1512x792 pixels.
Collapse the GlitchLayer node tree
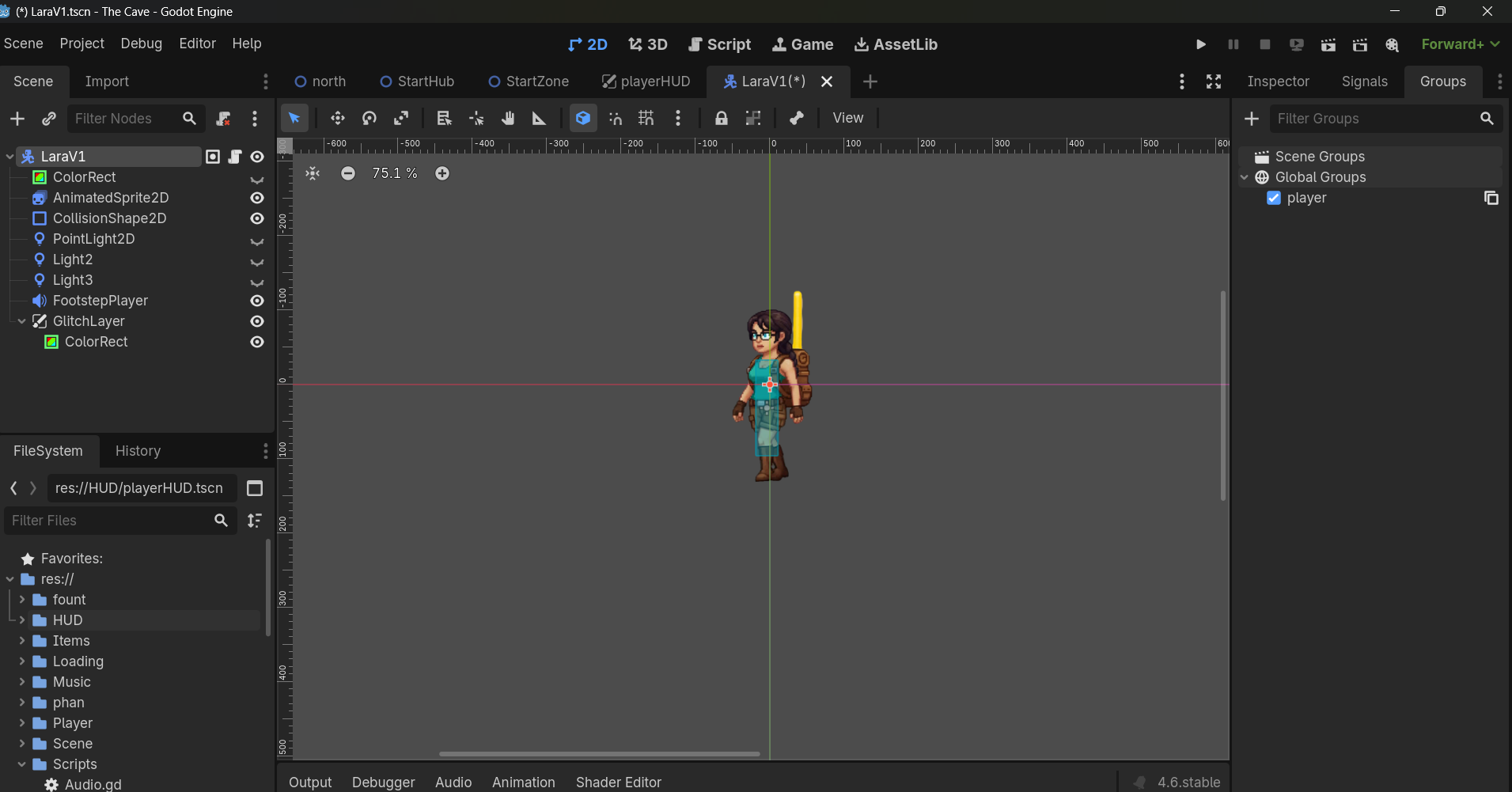point(22,321)
